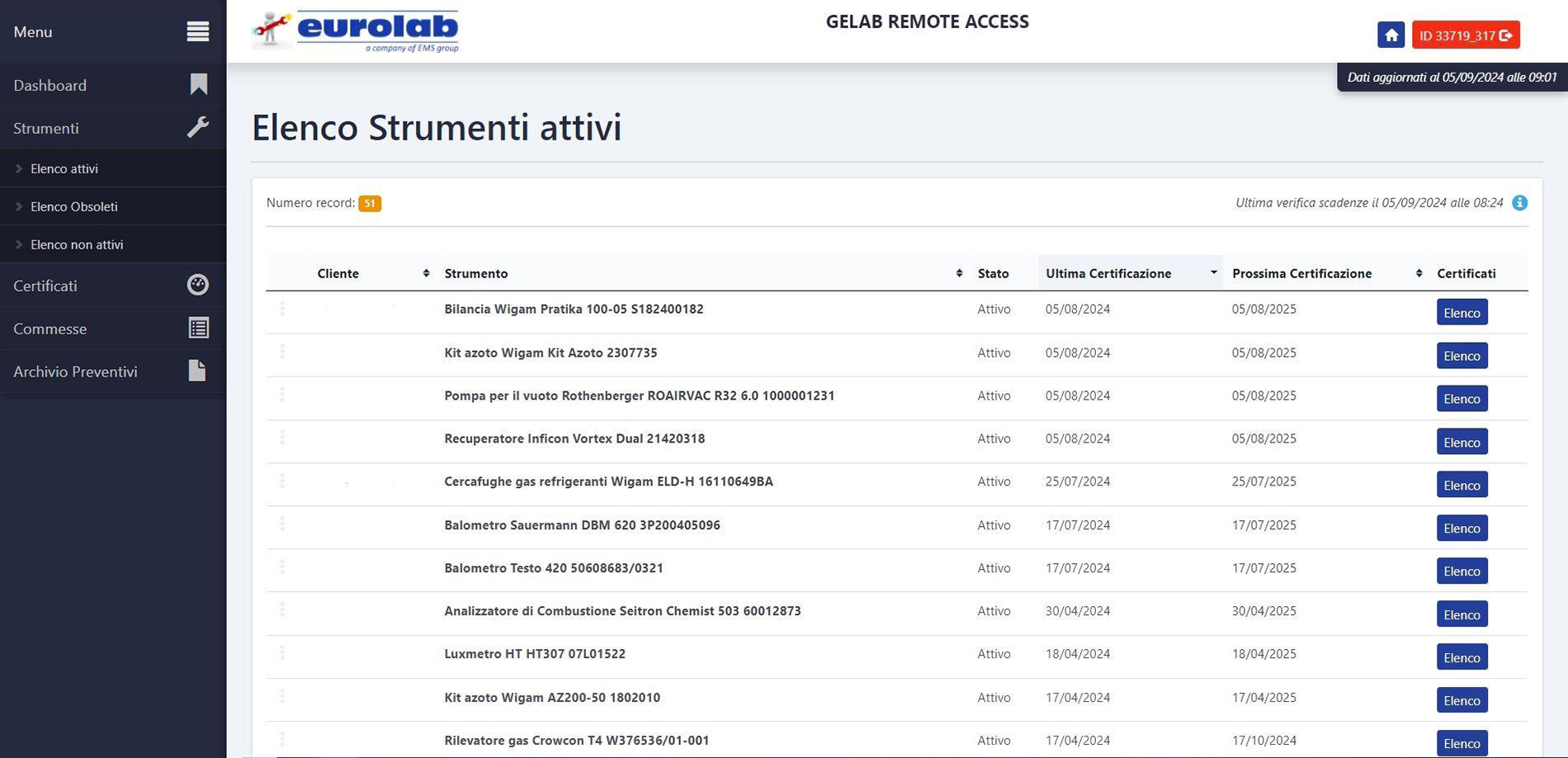This screenshot has height=758, width=1568.
Task: Click the date 17/10/2024 cell
Action: (1264, 741)
